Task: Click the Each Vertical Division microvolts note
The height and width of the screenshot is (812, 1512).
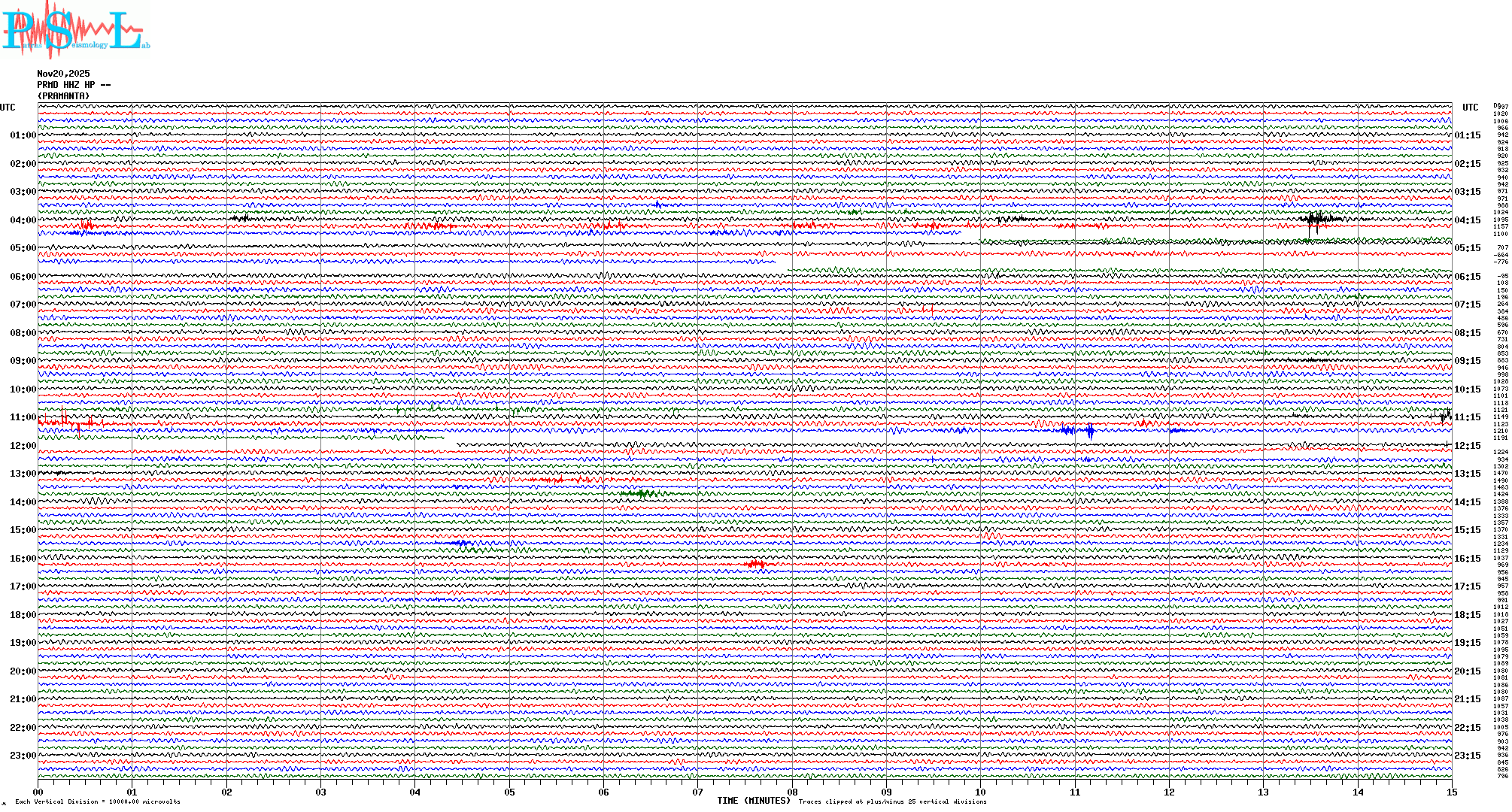Action: pyautogui.click(x=98, y=801)
